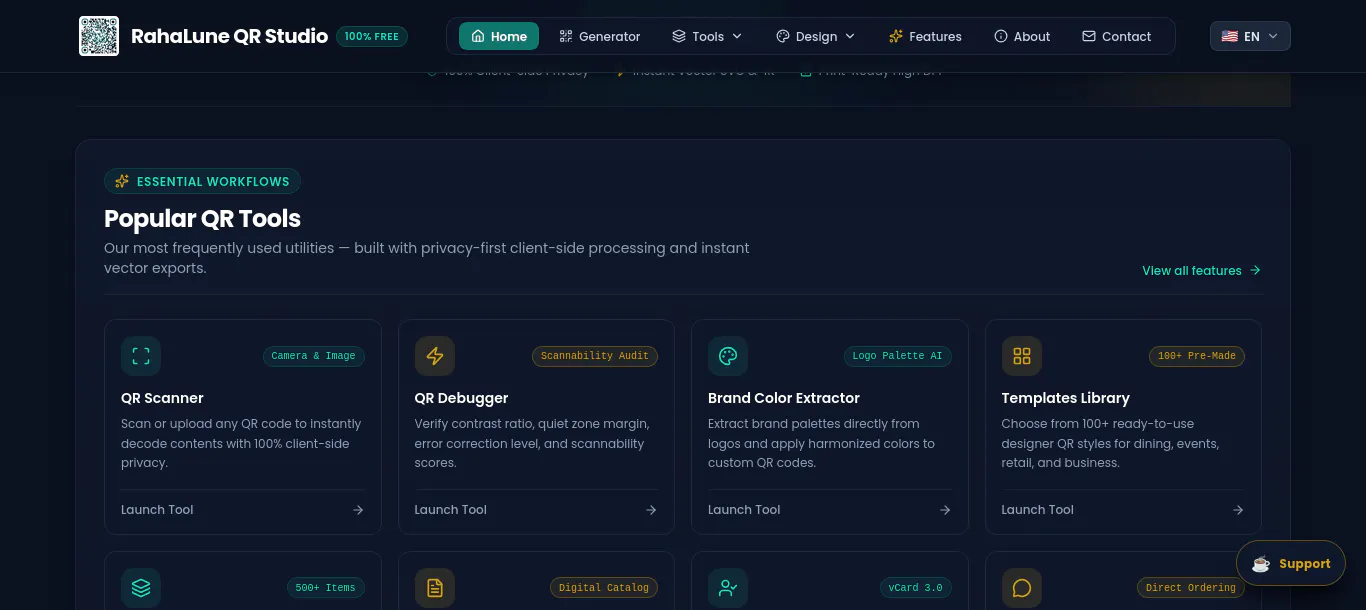Click the 500+ Items tag
Screen dimensions: 1366x610
(326, 588)
